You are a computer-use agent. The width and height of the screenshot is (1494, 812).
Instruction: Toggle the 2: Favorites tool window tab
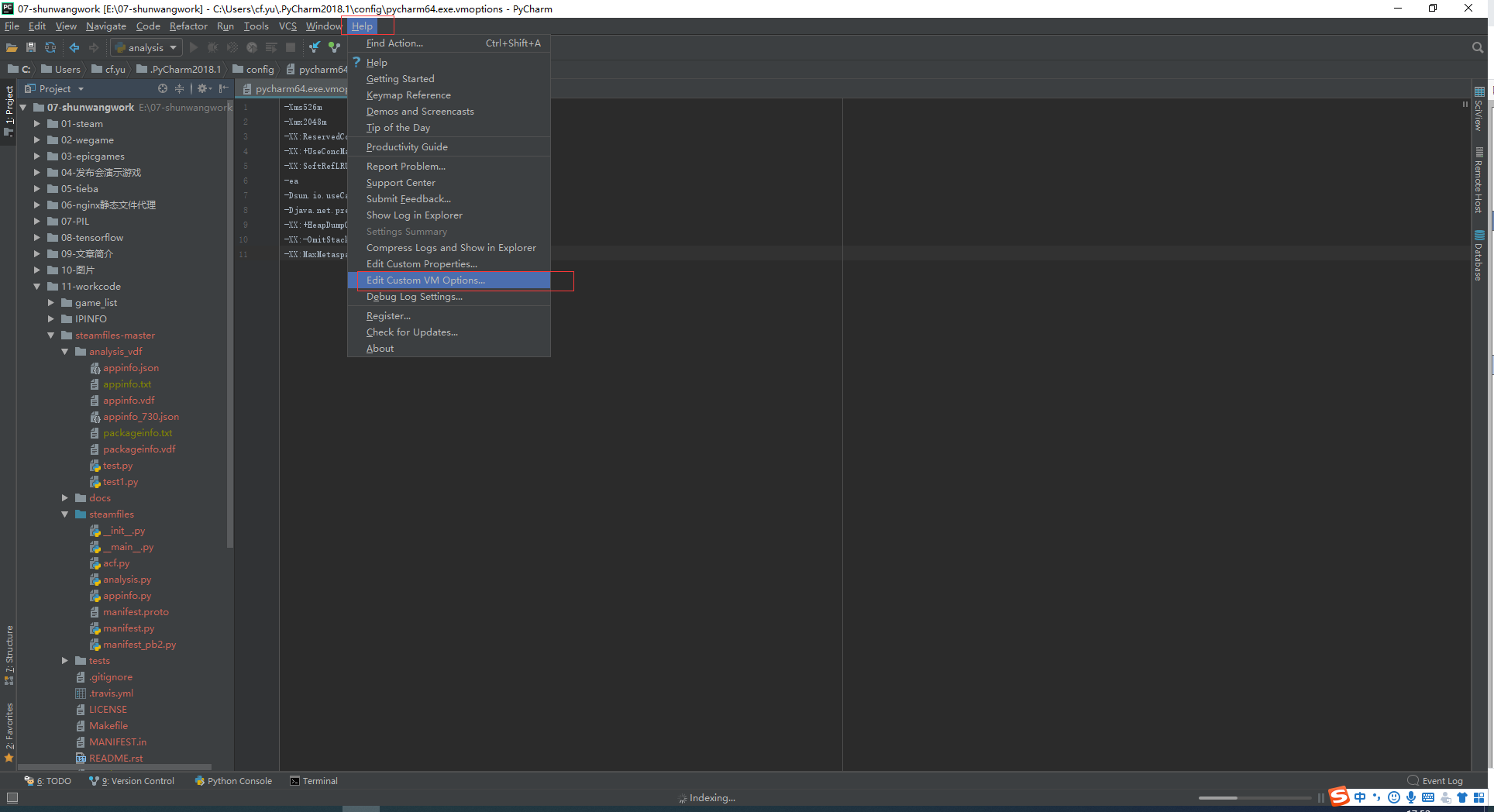pyautogui.click(x=9, y=732)
